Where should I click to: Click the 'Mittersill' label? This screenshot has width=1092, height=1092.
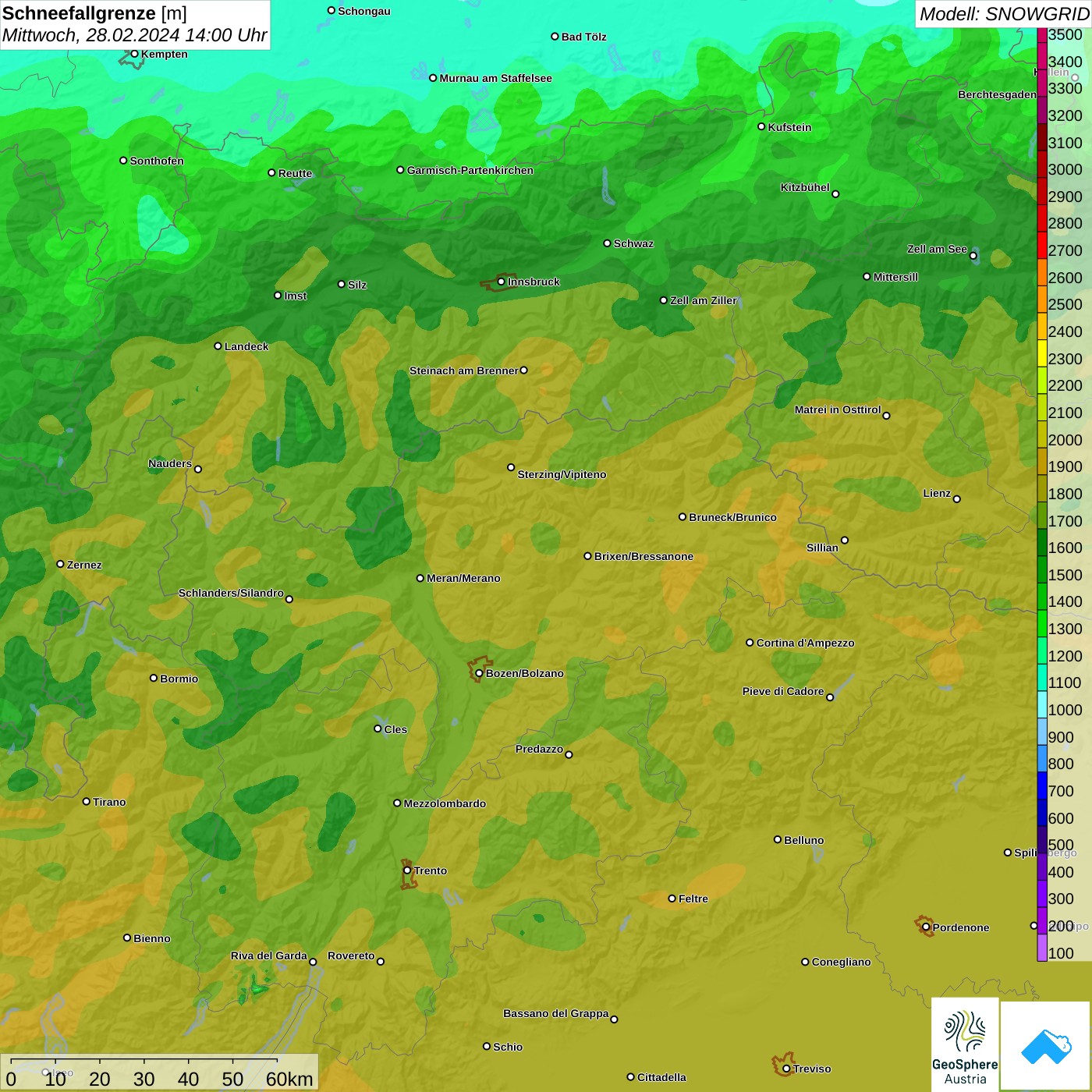(x=895, y=277)
